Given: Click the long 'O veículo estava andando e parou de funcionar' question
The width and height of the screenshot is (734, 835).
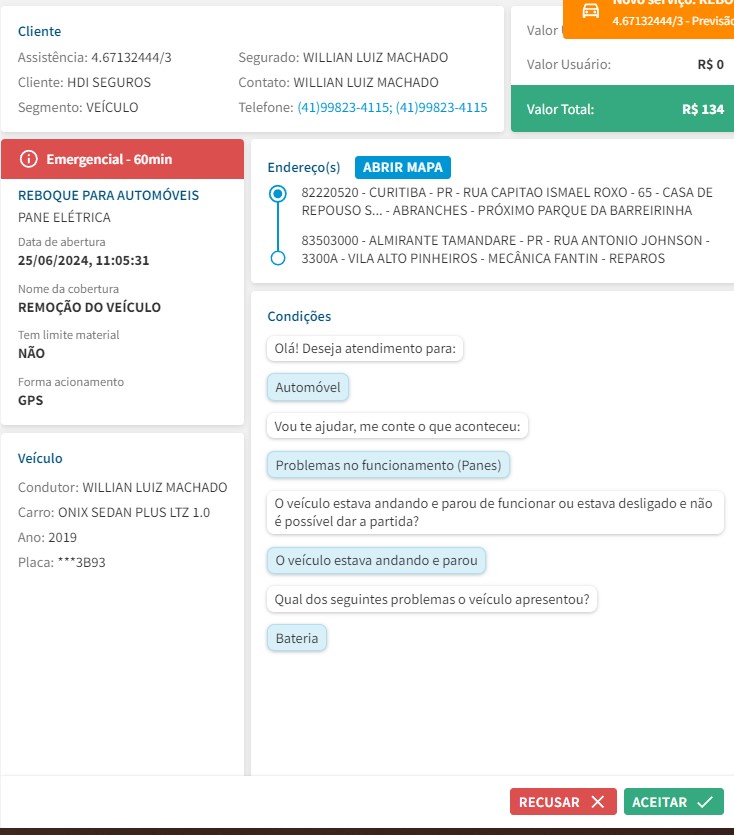Looking at the screenshot, I should pyautogui.click(x=495, y=512).
